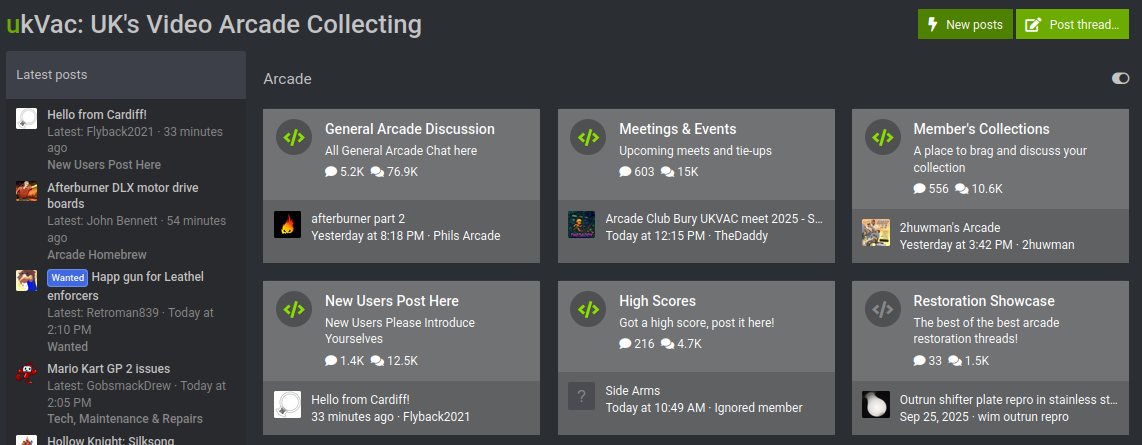Open General Arcade Discussion forum icon

tap(293, 138)
